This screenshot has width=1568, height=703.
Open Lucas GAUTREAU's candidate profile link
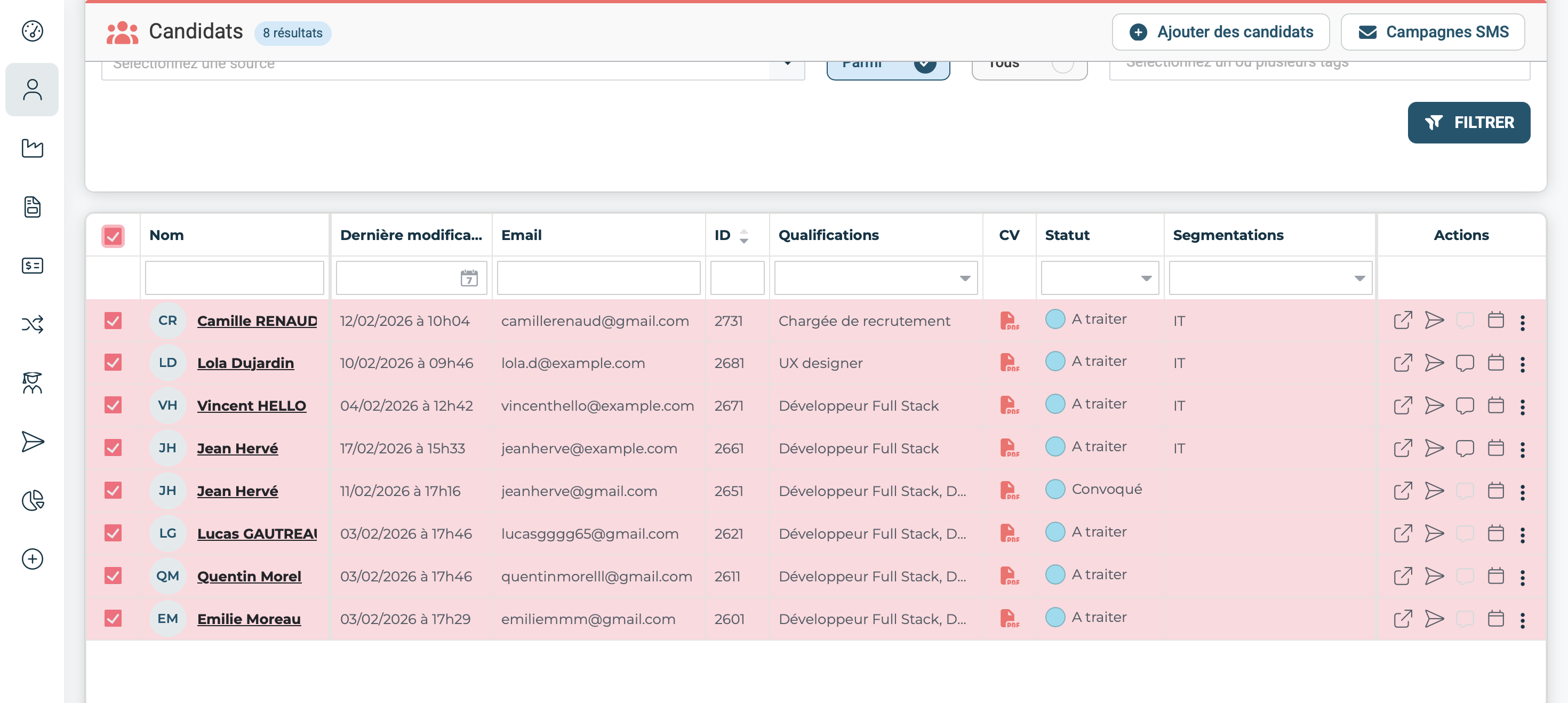(257, 534)
